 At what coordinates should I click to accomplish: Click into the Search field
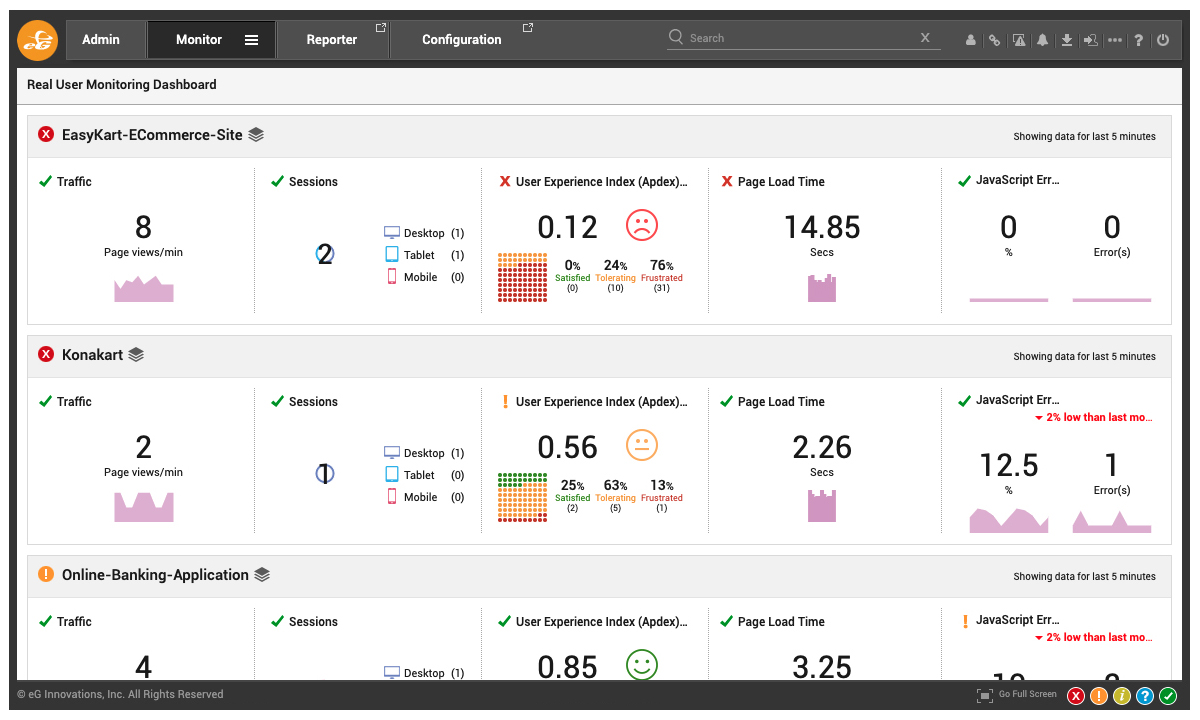803,38
